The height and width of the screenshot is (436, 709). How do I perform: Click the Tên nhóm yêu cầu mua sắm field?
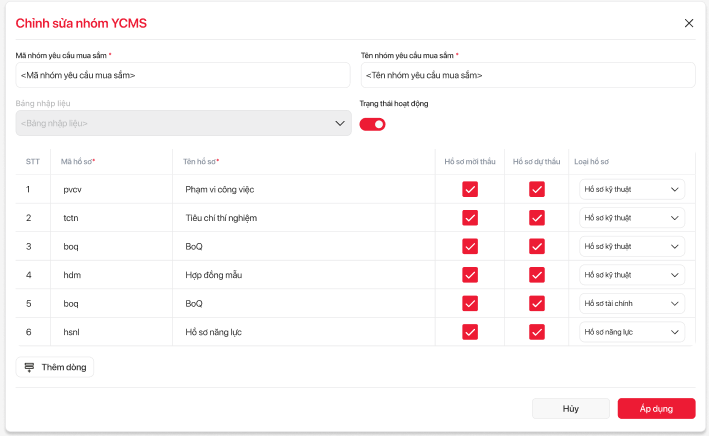(527, 75)
